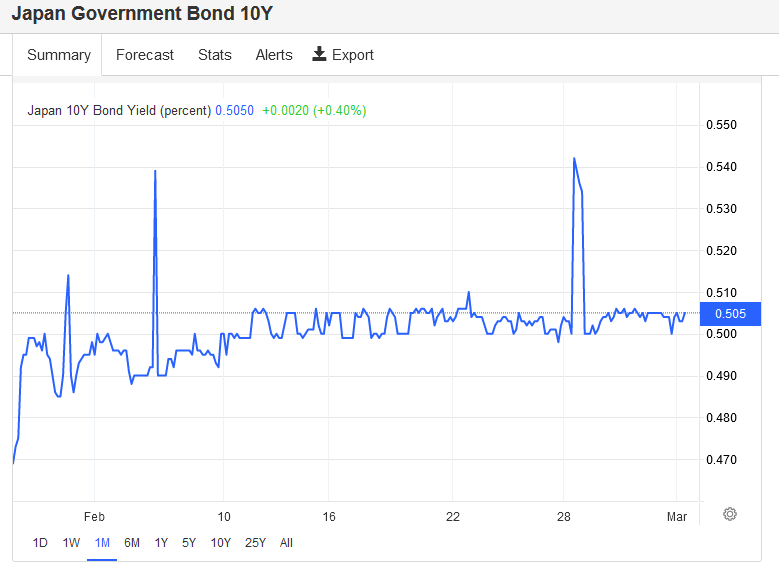This screenshot has height=573, width=779.
Task: Select the 1D time range
Action: (40, 543)
